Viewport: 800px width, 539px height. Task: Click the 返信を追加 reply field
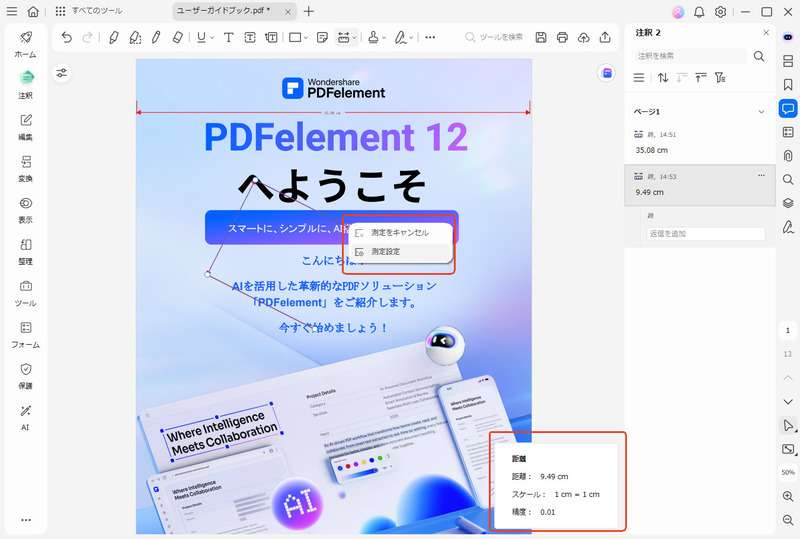[x=706, y=234]
